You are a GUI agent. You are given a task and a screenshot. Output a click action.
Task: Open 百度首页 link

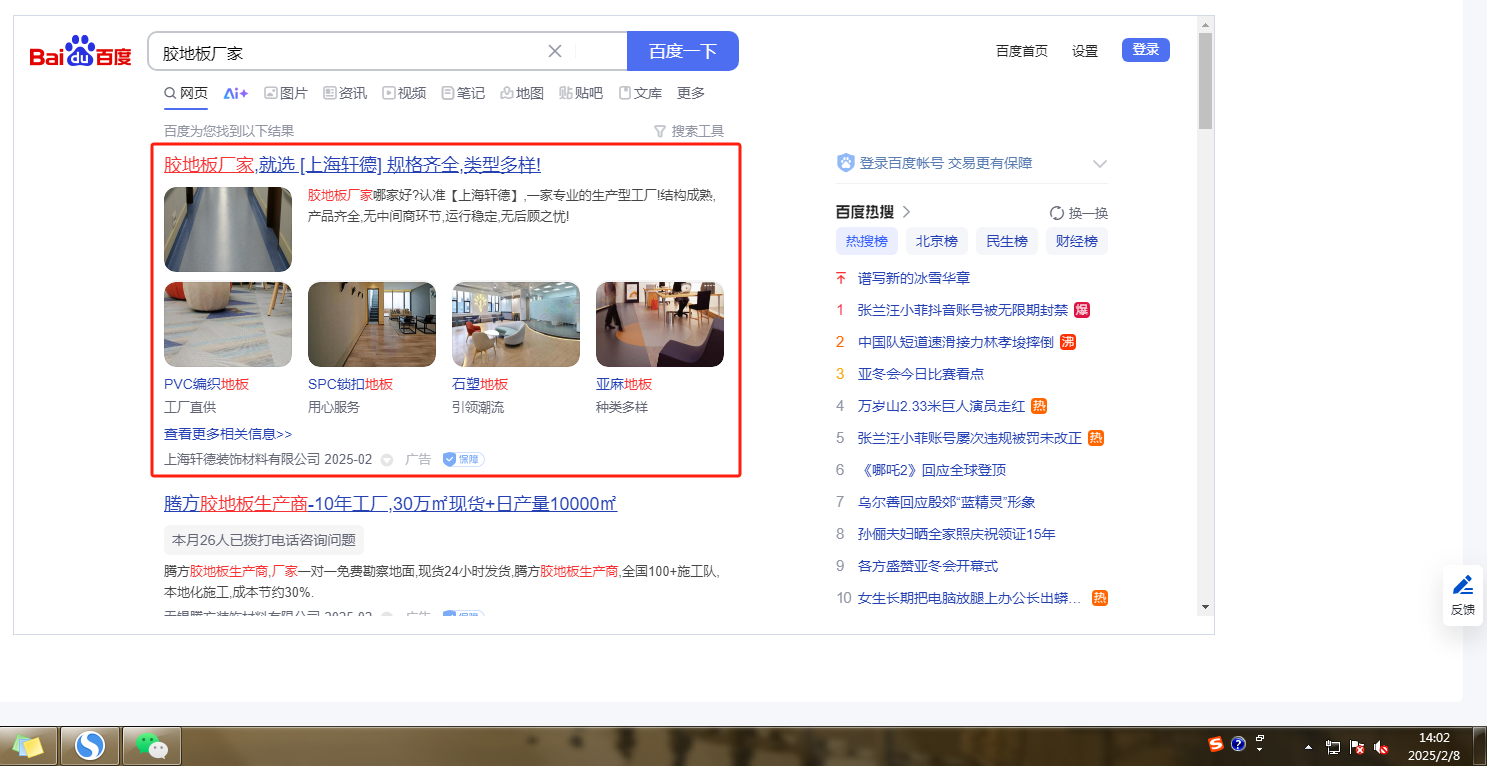coord(1022,51)
